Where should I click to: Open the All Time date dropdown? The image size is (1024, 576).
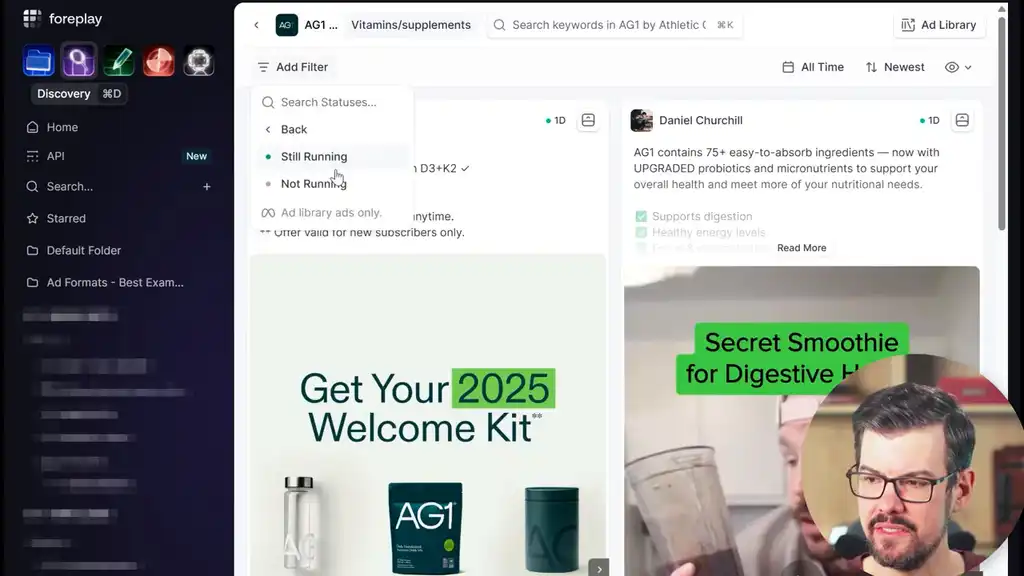[813, 67]
